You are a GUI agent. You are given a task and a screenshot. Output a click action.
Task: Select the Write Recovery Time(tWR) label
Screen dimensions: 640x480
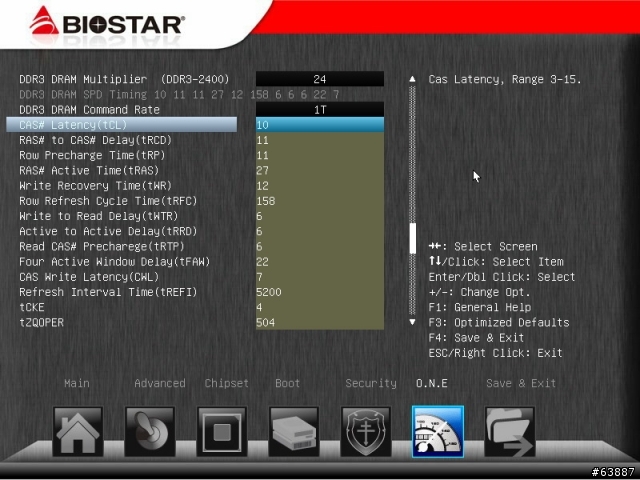pyautogui.click(x=96, y=186)
